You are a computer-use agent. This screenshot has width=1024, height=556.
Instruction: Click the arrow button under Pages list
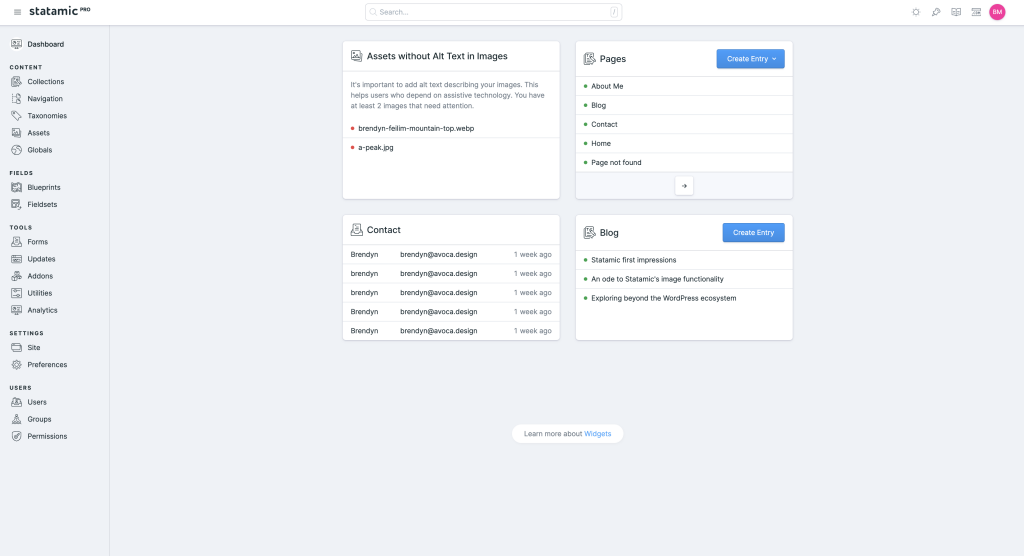tap(684, 185)
